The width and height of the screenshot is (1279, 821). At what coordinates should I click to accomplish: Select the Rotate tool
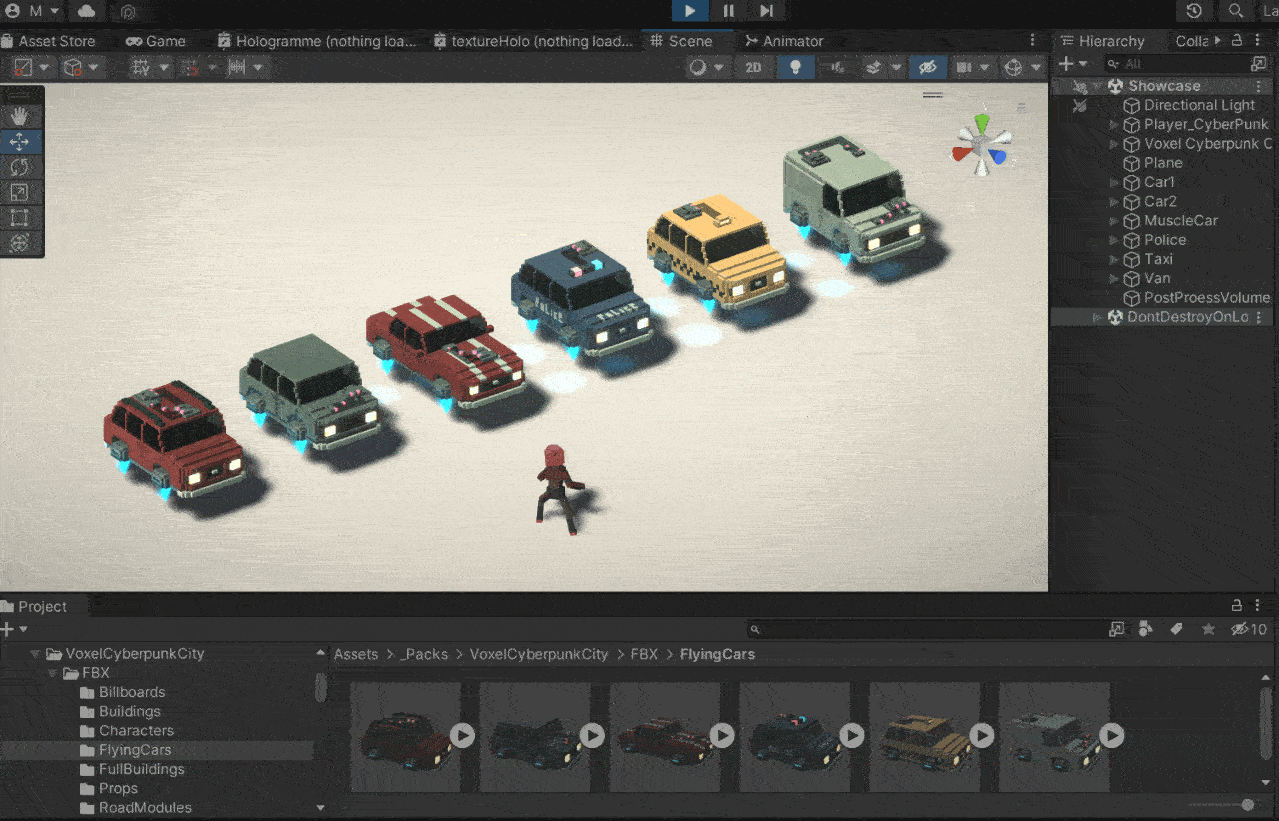[20, 167]
